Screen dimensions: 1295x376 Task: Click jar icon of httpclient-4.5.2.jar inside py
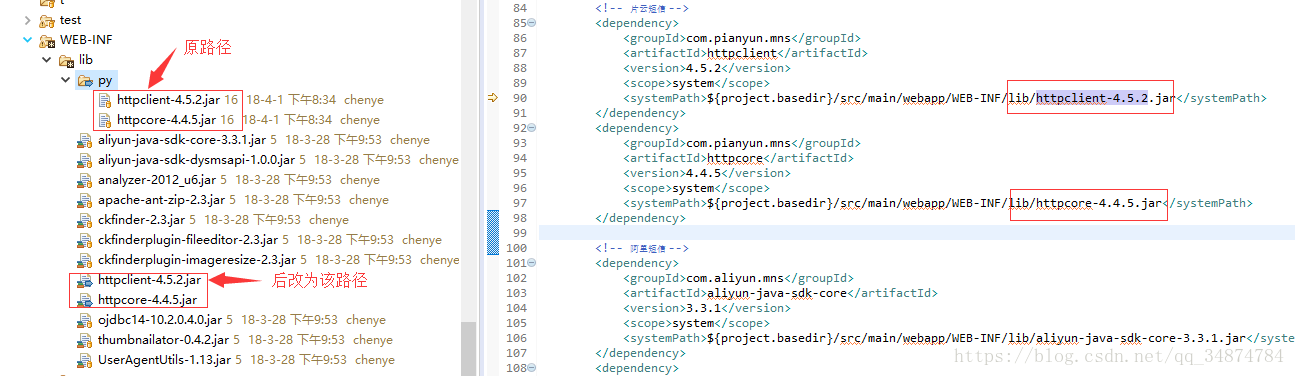click(105, 100)
